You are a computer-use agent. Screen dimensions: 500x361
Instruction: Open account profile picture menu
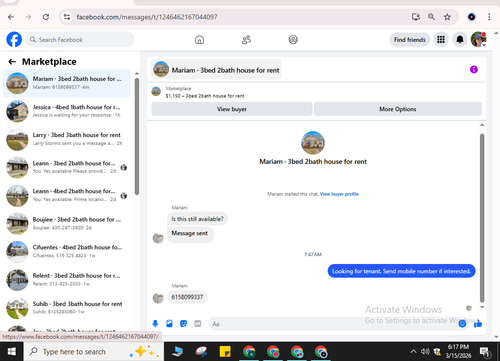click(478, 39)
